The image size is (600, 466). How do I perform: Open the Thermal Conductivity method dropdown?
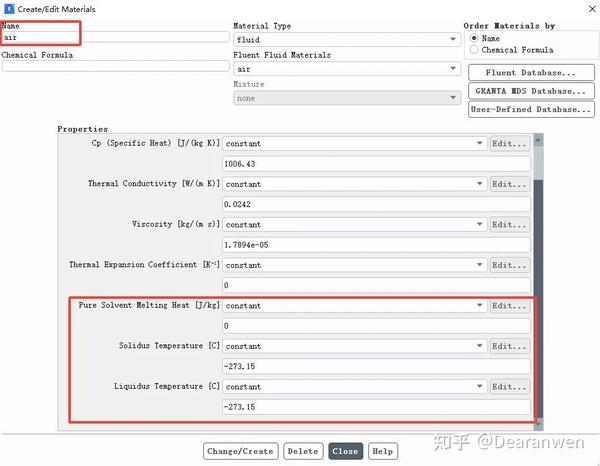pyautogui.click(x=354, y=184)
